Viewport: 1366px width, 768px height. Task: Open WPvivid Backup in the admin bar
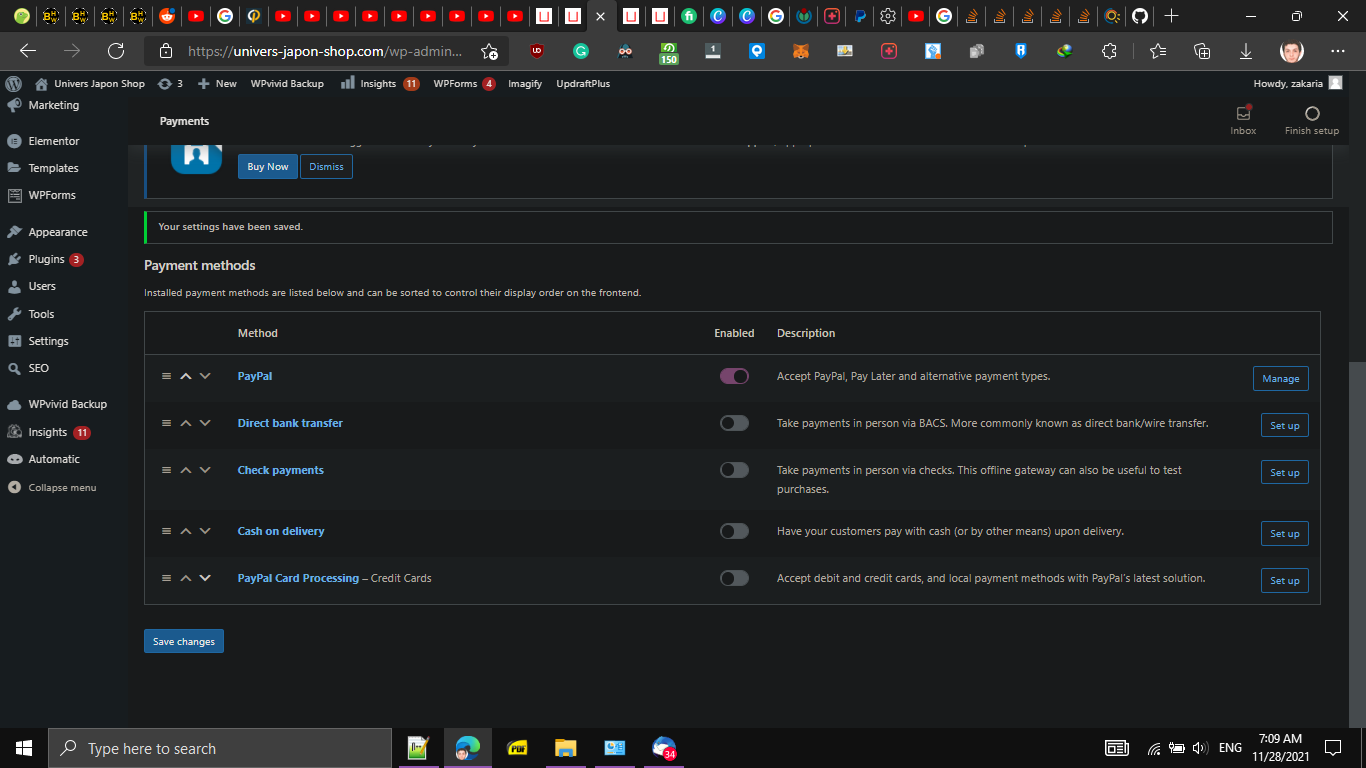287,84
